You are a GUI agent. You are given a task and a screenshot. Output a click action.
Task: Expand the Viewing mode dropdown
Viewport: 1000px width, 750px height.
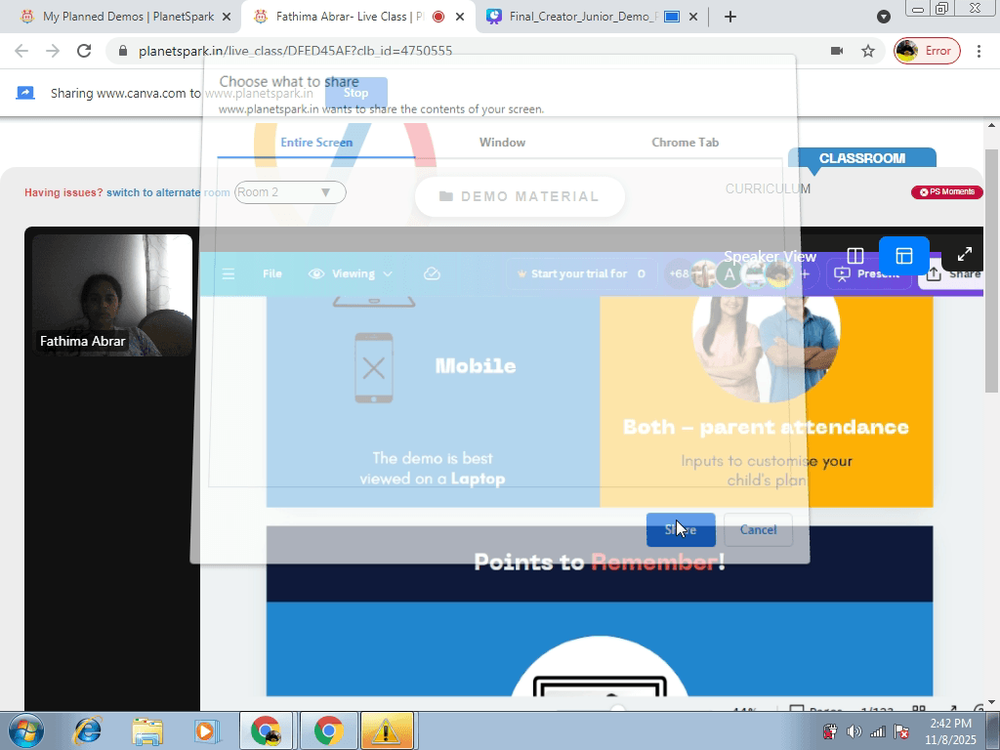tap(350, 274)
